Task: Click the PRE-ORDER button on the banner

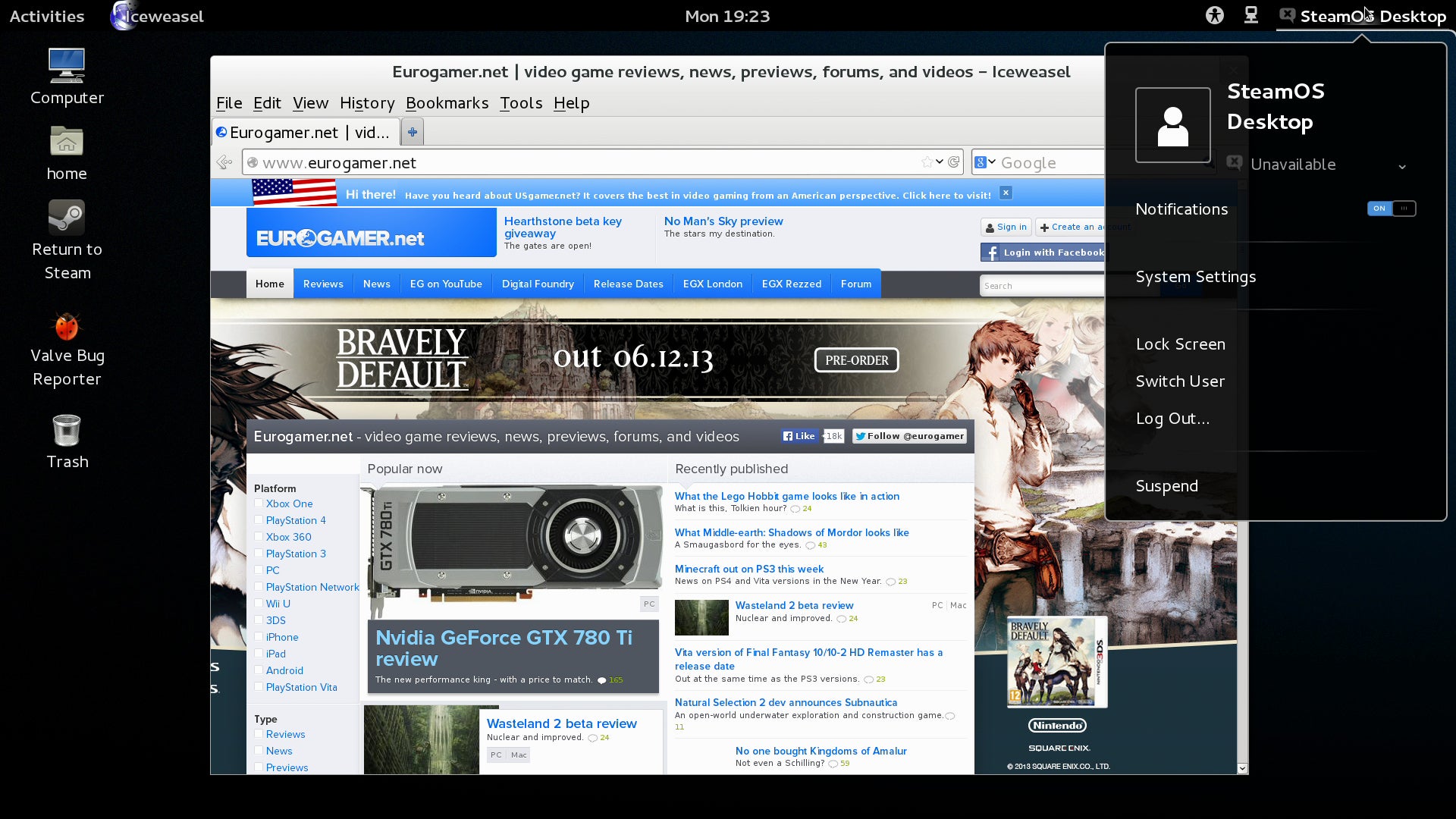Action: coord(857,360)
